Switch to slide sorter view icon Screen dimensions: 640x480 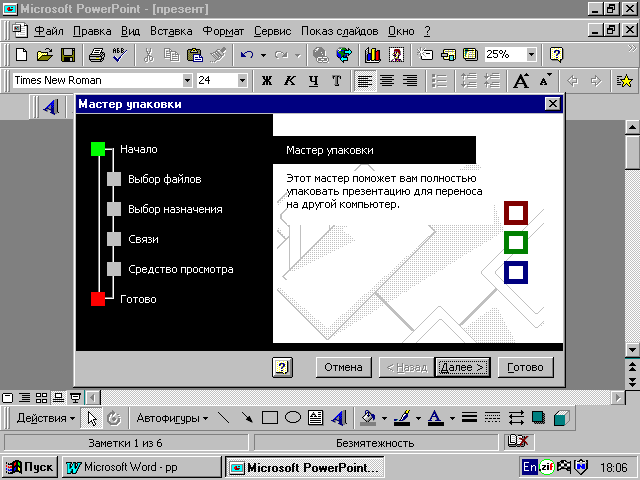point(41,398)
